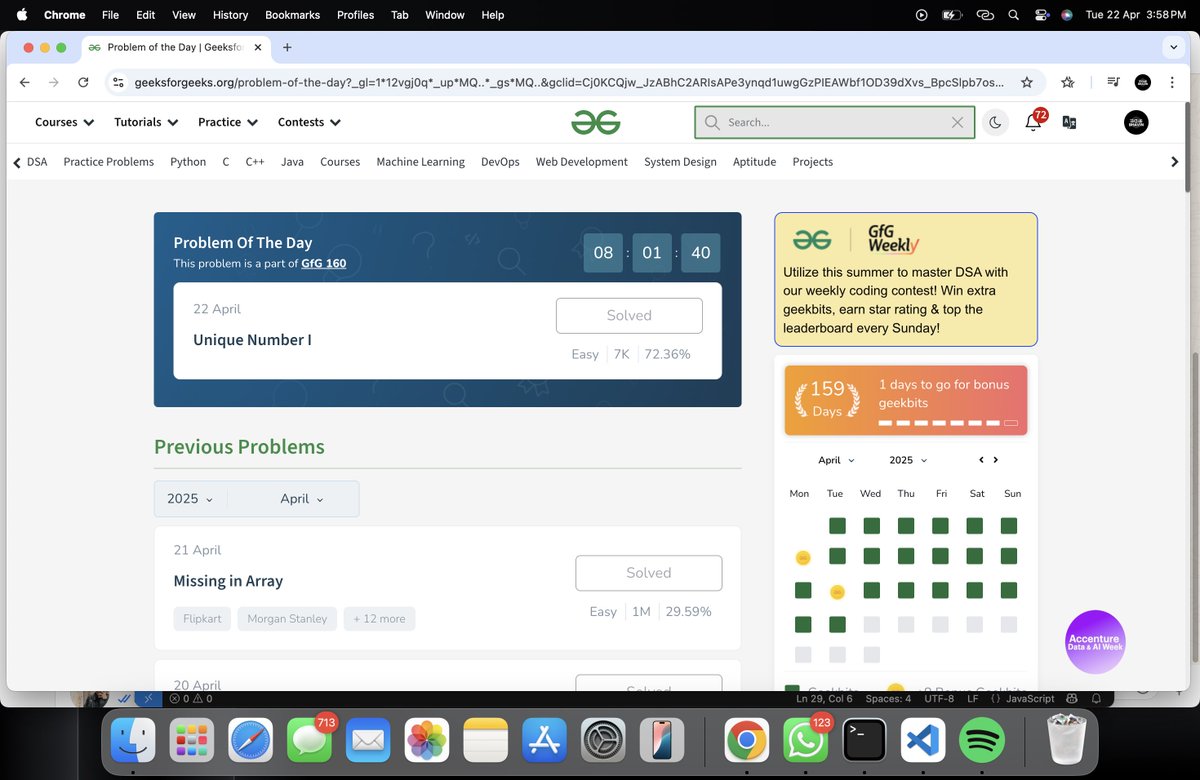Select Machine Learning in topic bar
Image resolution: width=1200 pixels, height=780 pixels.
(x=420, y=162)
